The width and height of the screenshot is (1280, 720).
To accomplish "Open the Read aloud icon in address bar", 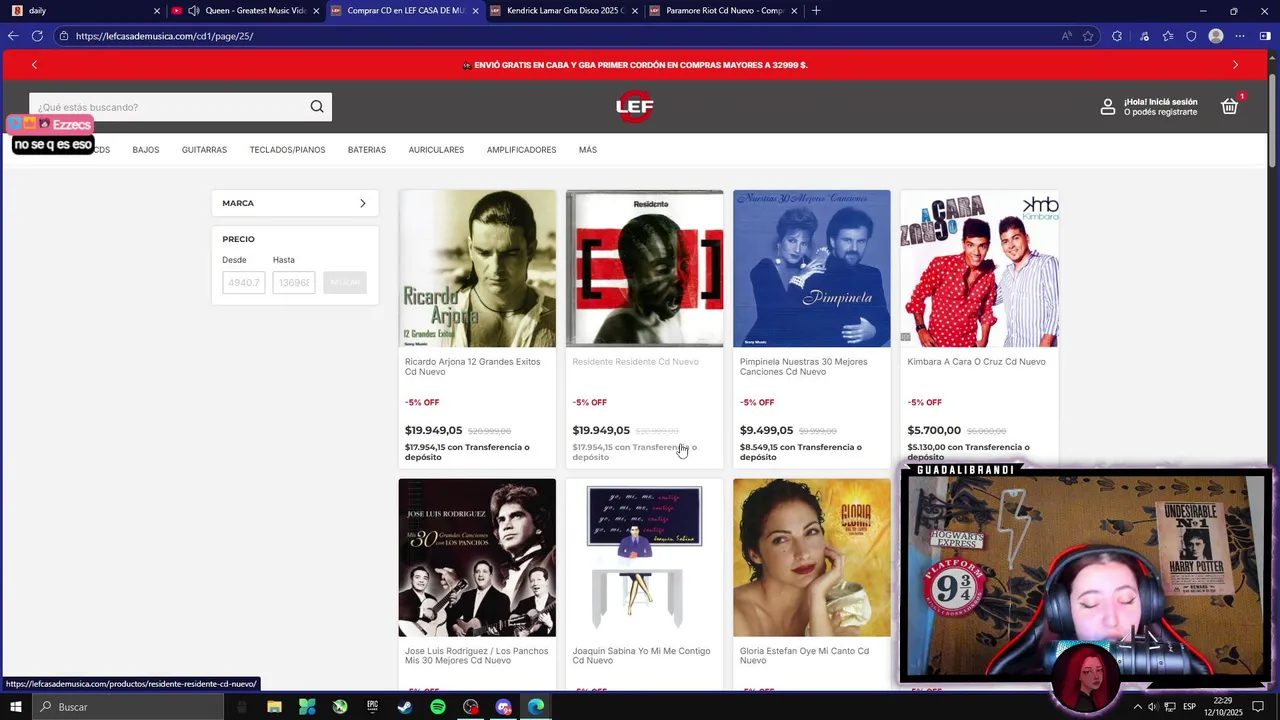I will point(1067,36).
